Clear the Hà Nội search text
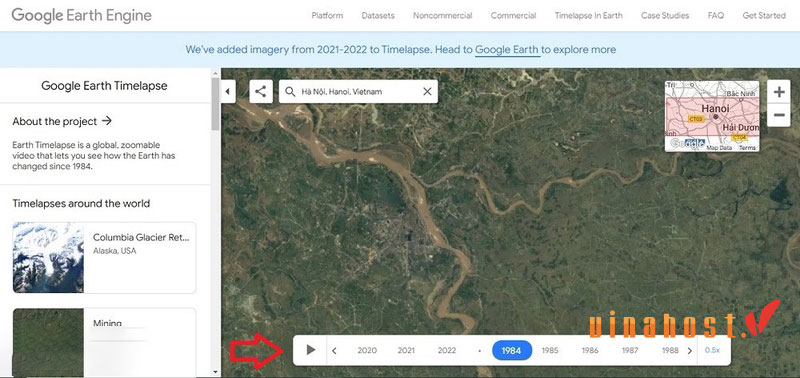 [x=427, y=92]
